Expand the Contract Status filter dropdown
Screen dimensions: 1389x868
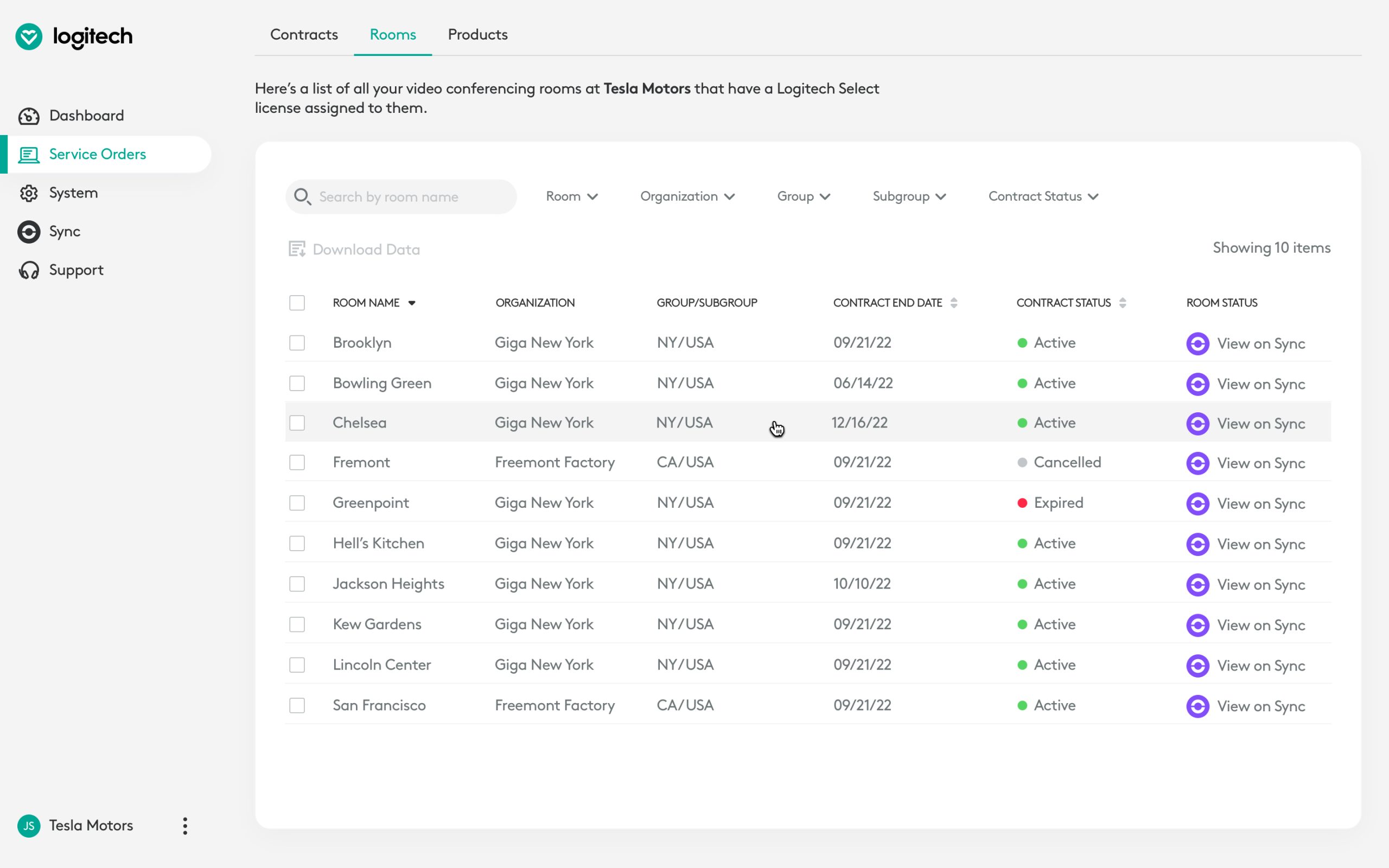coord(1043,196)
